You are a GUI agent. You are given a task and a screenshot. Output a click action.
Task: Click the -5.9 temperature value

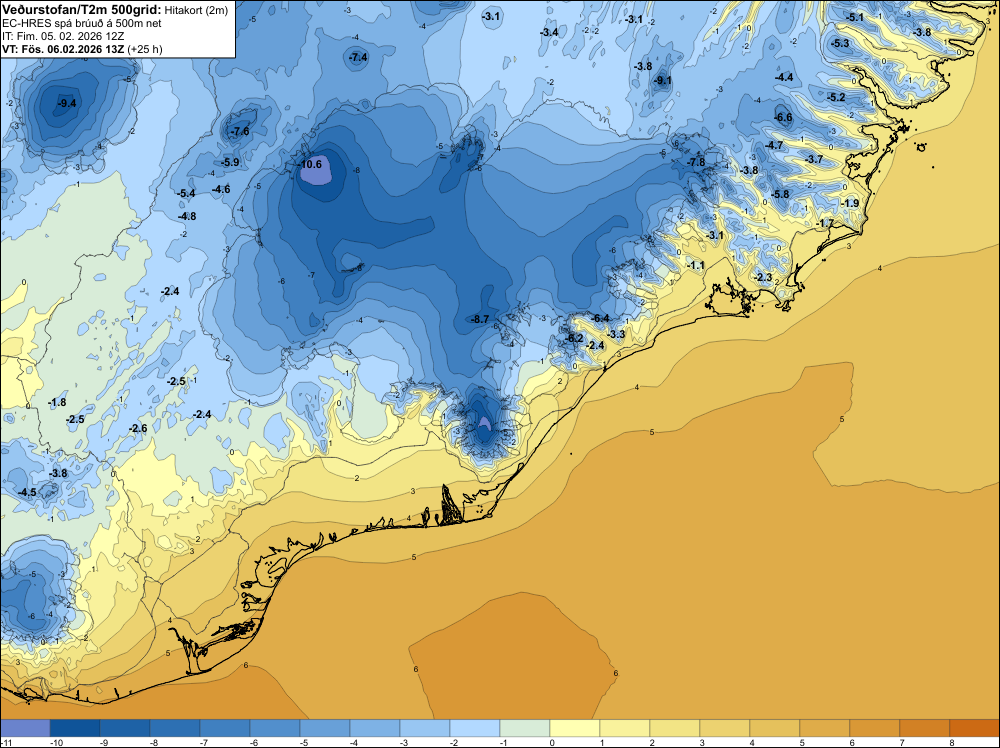pyautogui.click(x=230, y=163)
